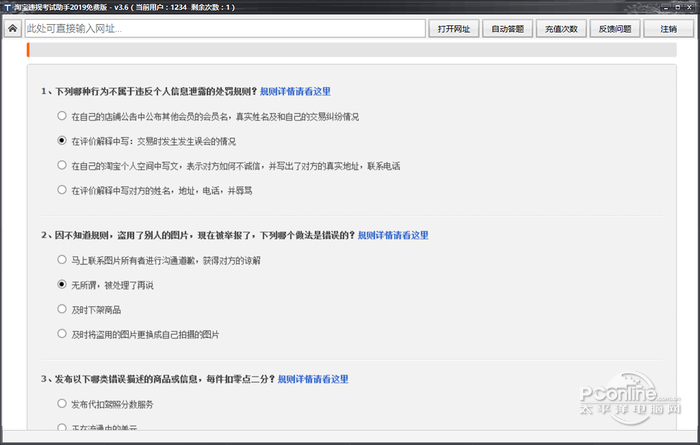Select option 在自己的淘宝个人空间中写文
This screenshot has width=700, height=445.
62,165
